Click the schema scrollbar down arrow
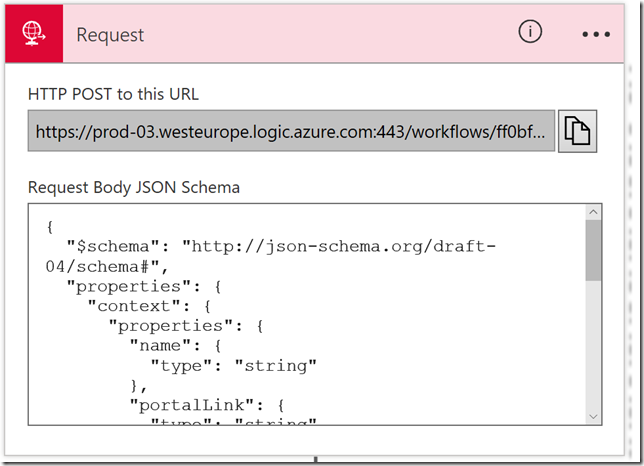Image resolution: width=644 pixels, height=466 pixels. (x=593, y=417)
